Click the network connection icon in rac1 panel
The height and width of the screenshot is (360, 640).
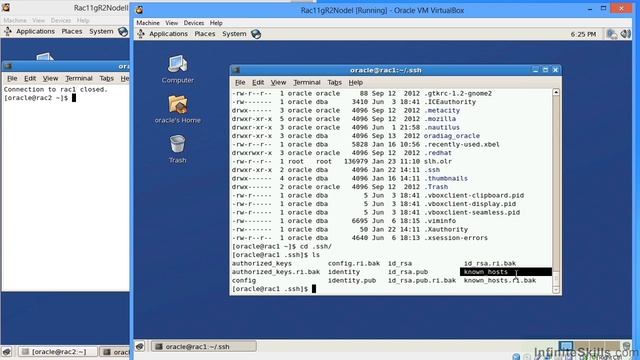[x=612, y=34]
